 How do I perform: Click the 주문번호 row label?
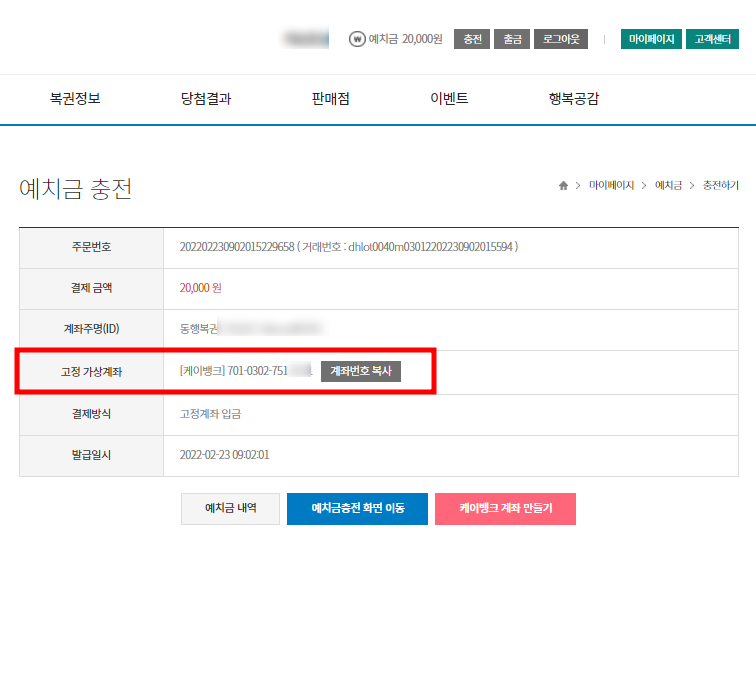point(92,247)
